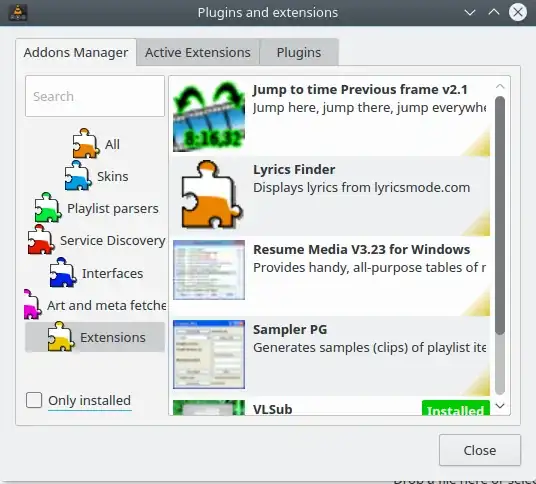Click 'Displays lyrics from lyricsmode.com' description
The height and width of the screenshot is (484, 536).
click(362, 188)
